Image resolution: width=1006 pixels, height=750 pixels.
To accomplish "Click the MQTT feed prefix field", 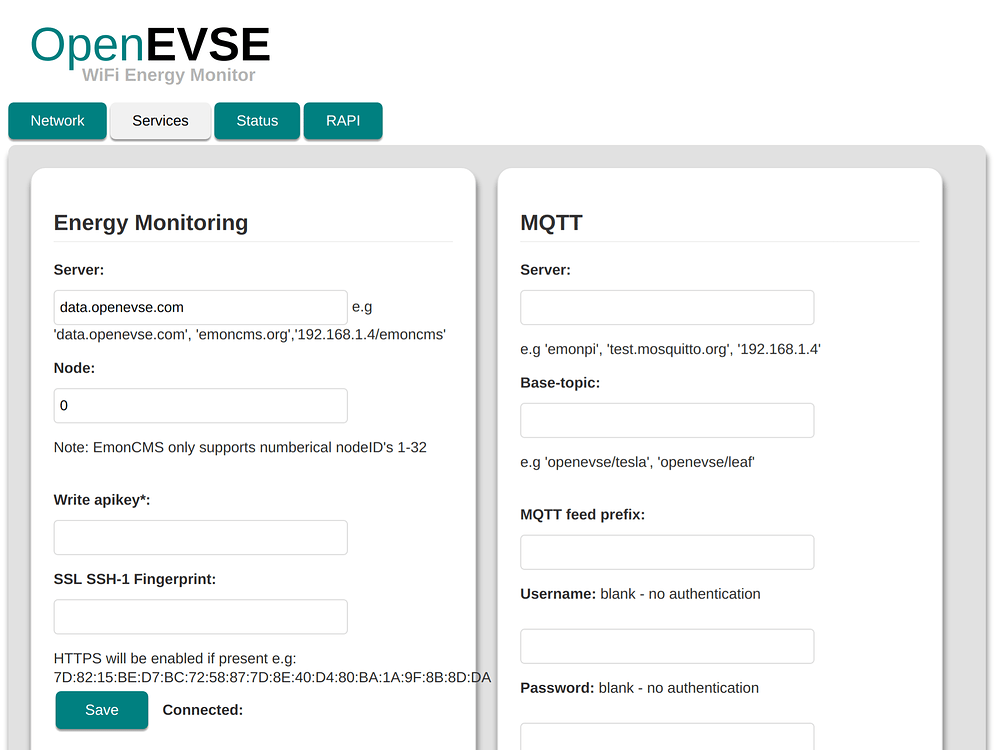I will 666,552.
